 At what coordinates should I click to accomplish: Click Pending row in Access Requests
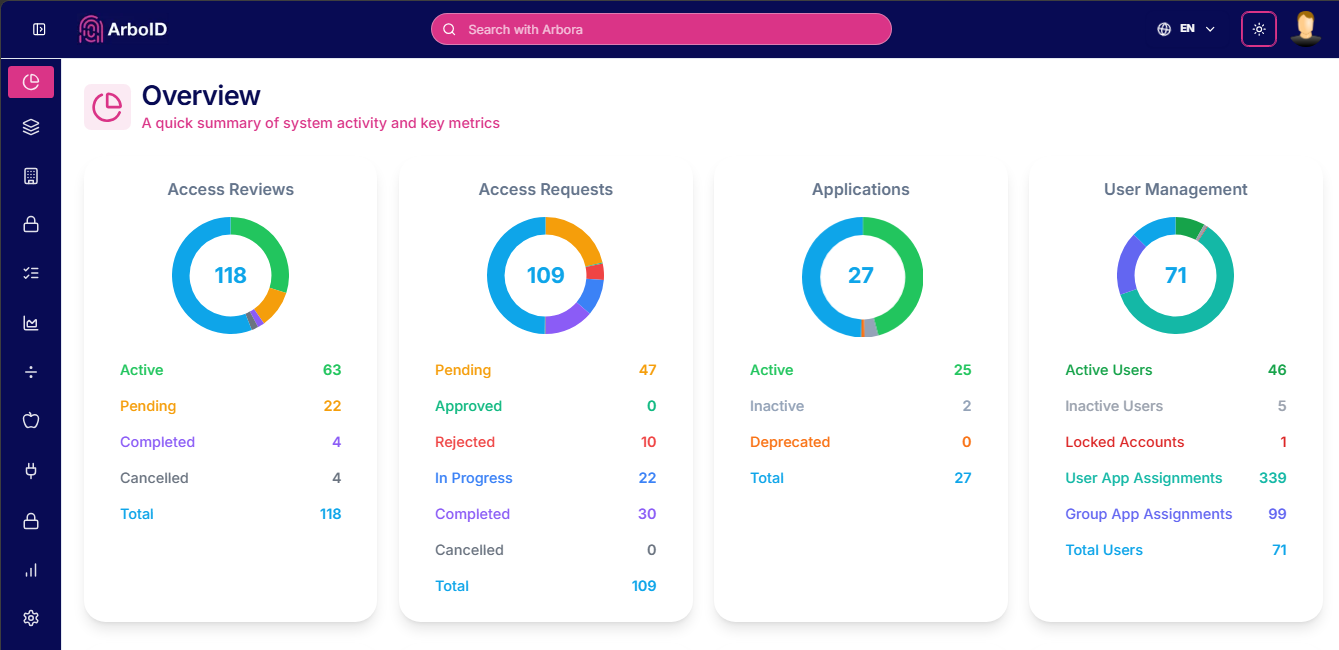point(546,370)
